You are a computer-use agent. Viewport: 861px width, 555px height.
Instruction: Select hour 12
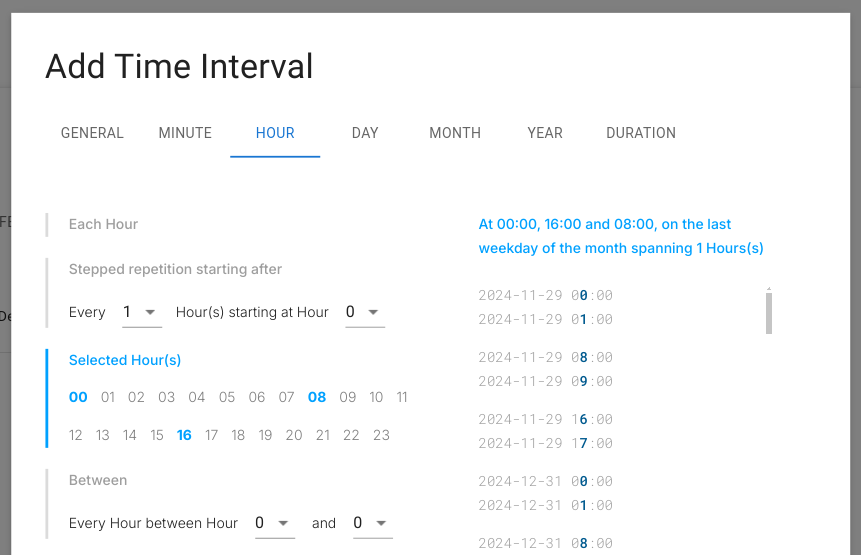coord(76,435)
